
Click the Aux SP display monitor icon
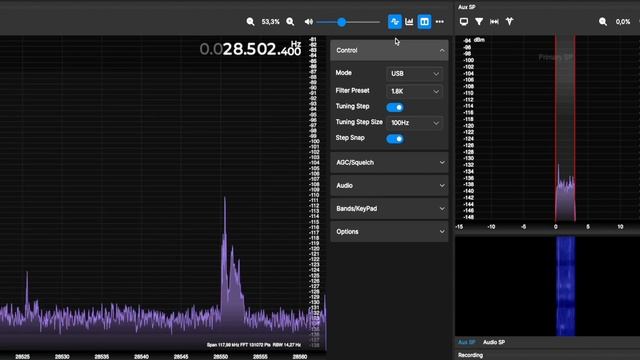tap(464, 22)
